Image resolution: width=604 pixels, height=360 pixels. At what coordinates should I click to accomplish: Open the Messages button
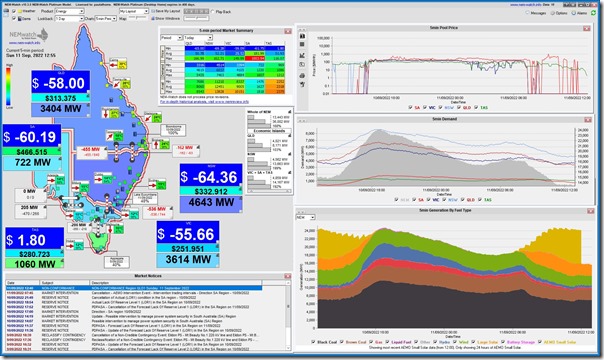click(535, 13)
